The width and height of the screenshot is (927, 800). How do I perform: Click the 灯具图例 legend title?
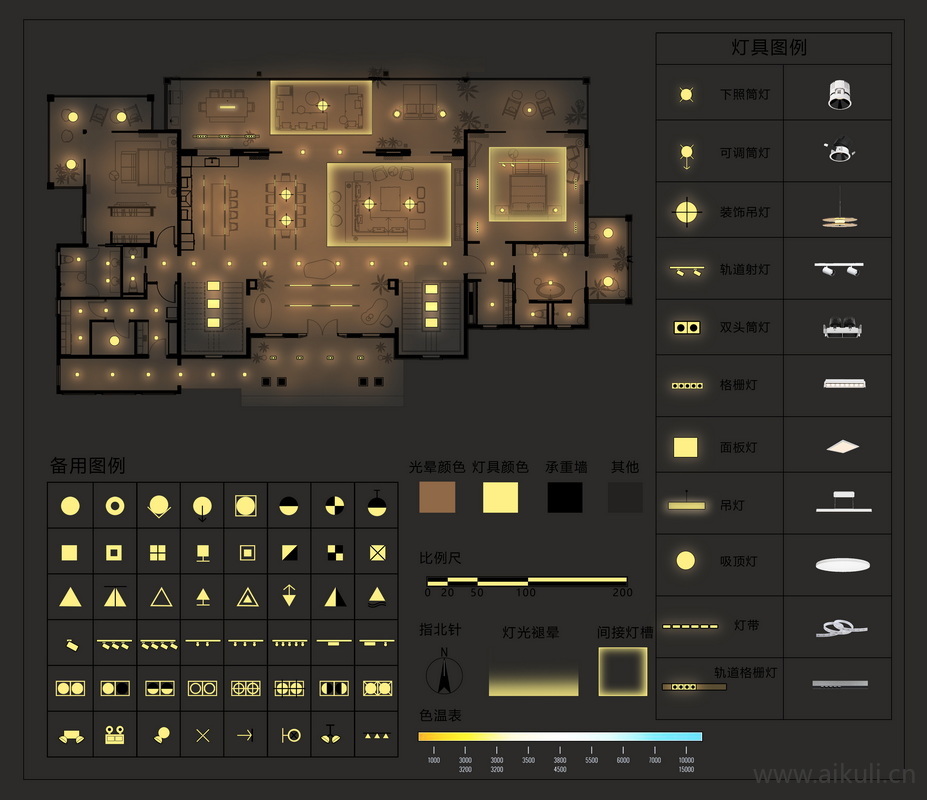(769, 47)
